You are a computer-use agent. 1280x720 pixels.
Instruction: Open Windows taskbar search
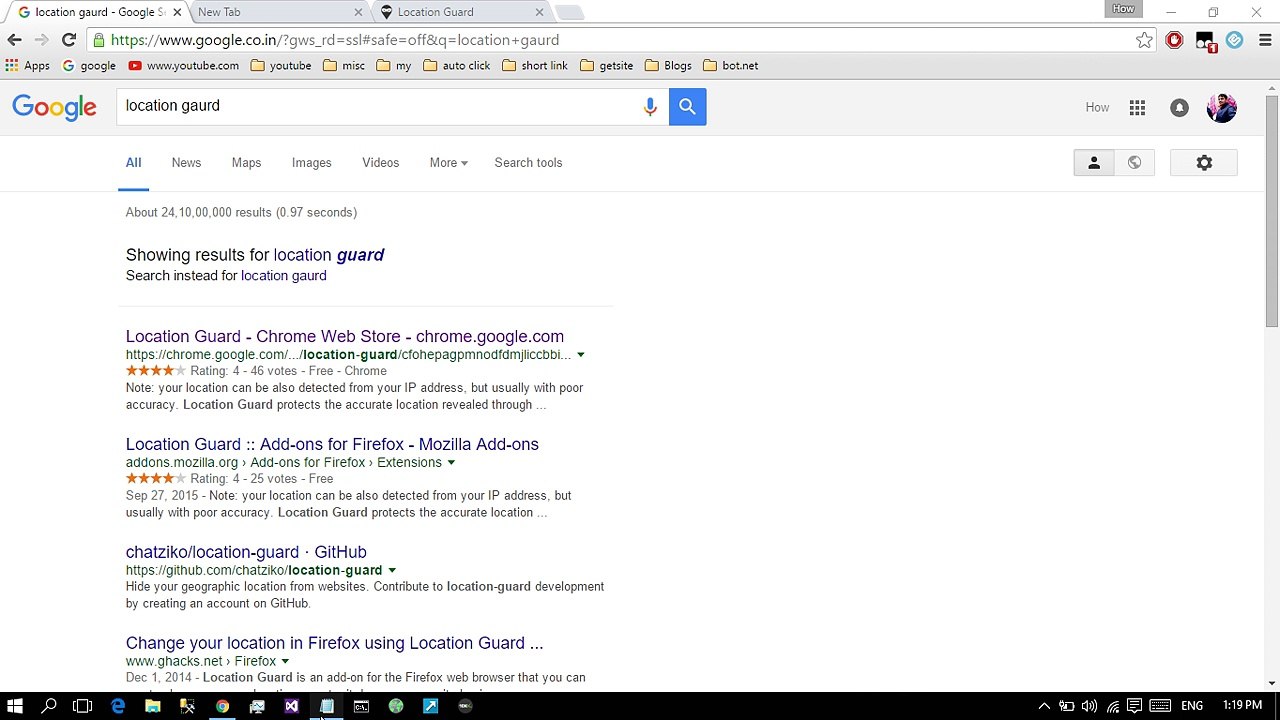(x=49, y=706)
